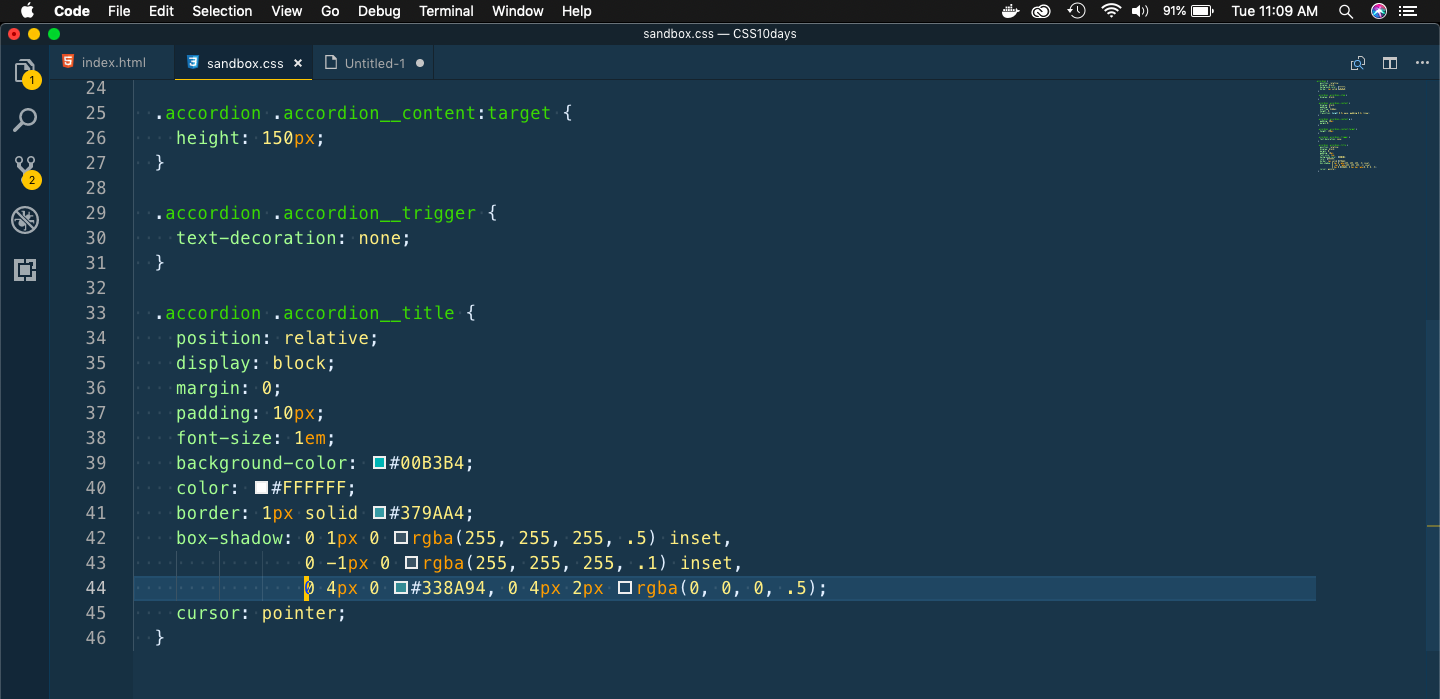Click the minimap code preview

1345,125
